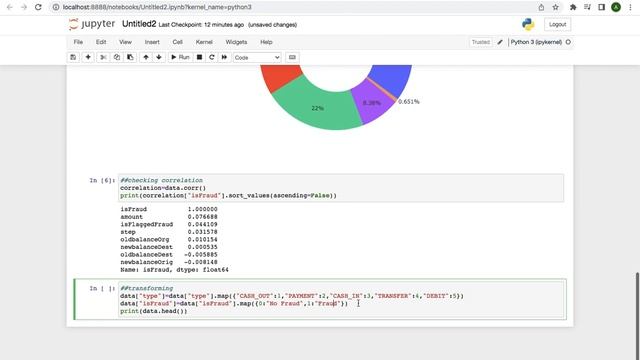Select the correlation code cell In [6]
Viewport: 640px width, 360px height.
click(341, 188)
